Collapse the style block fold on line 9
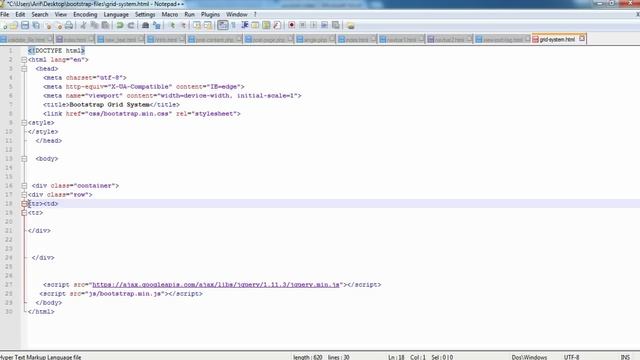Viewport: 640px width, 360px height. (x=24, y=122)
